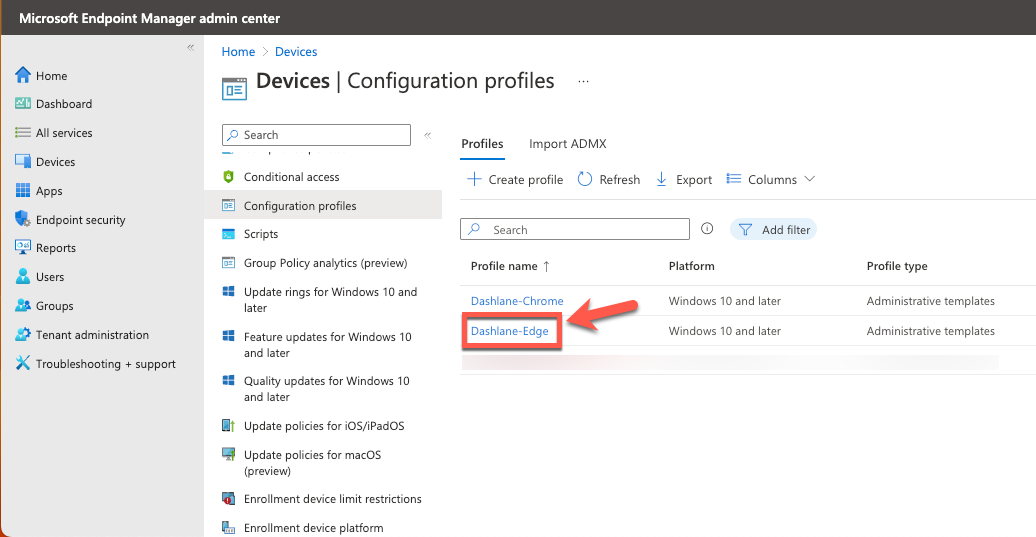Click the Add filter button
This screenshot has width=1036, height=537.
click(774, 229)
